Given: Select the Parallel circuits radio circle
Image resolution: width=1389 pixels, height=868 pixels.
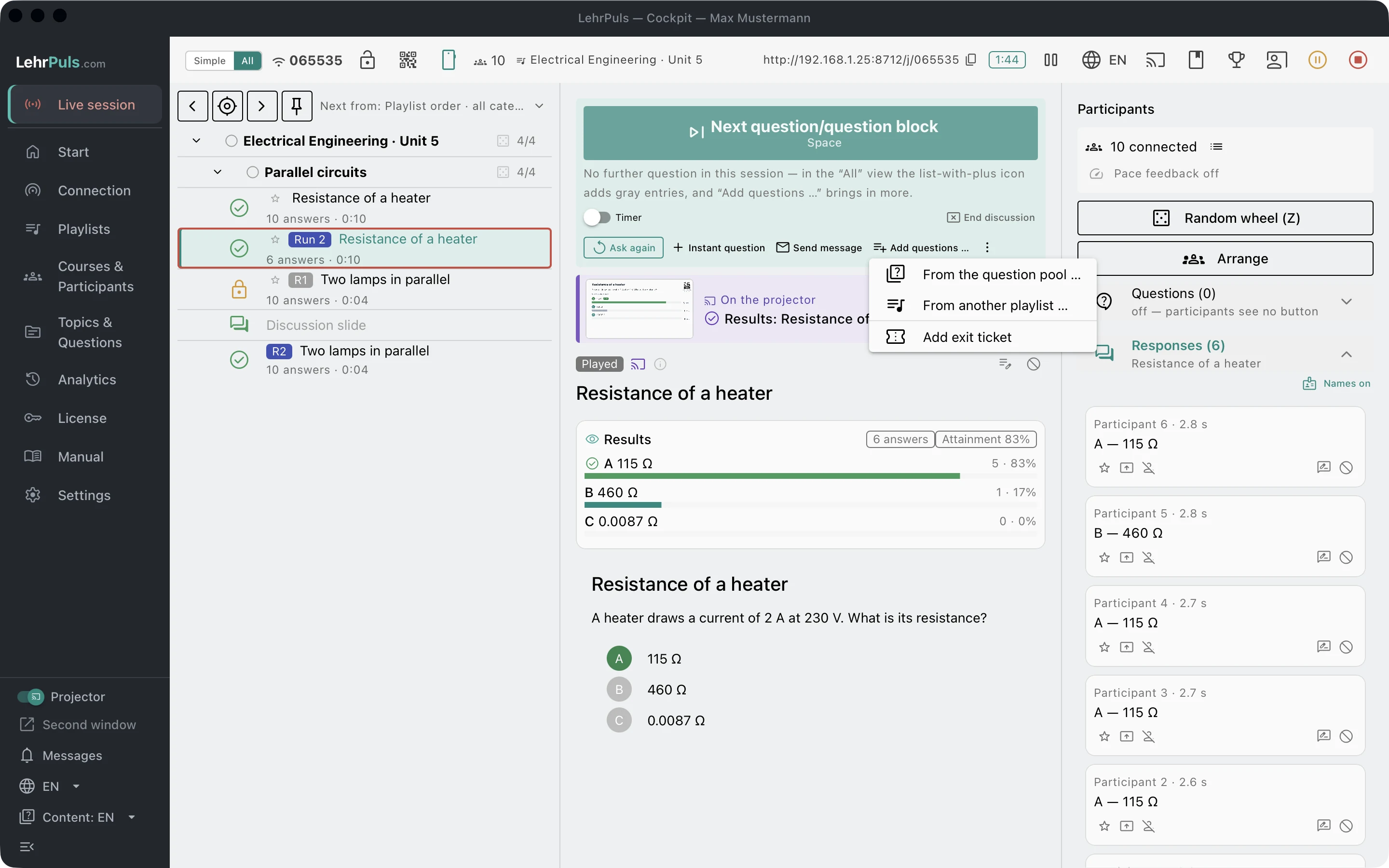Looking at the screenshot, I should click(253, 172).
